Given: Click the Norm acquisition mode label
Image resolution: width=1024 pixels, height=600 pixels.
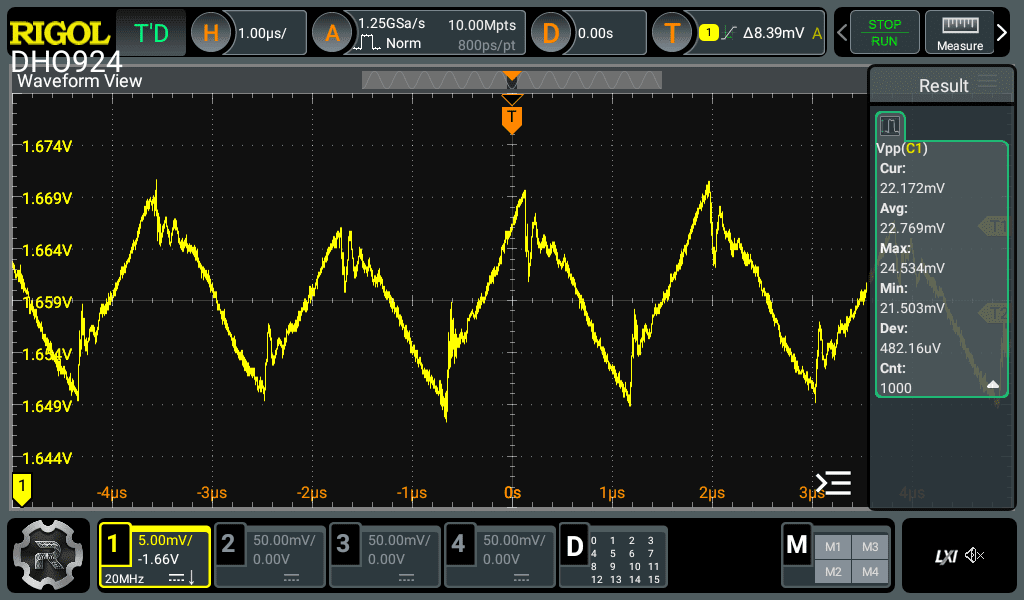Looking at the screenshot, I should tap(403, 44).
